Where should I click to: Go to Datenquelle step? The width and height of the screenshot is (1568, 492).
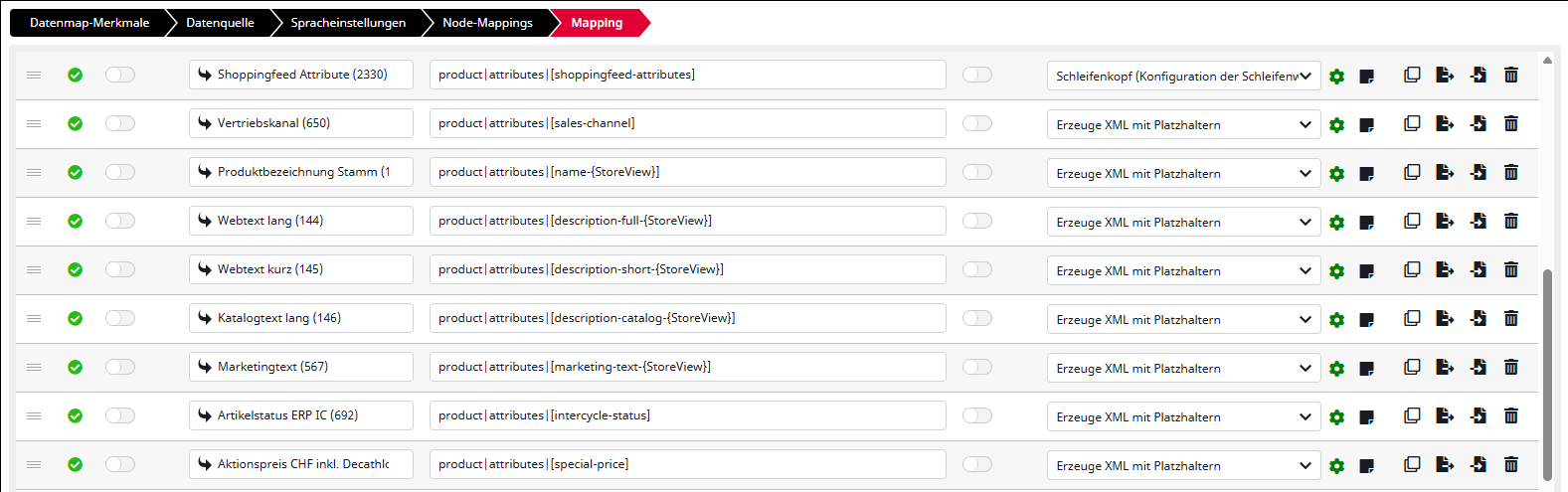click(220, 23)
